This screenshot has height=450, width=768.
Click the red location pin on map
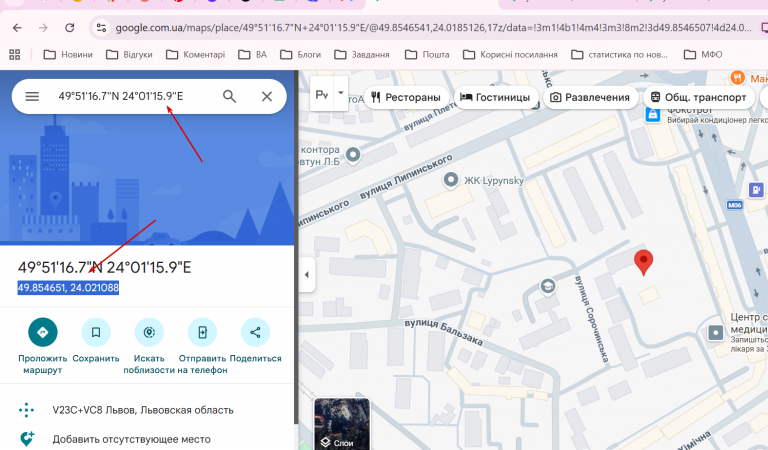644,262
